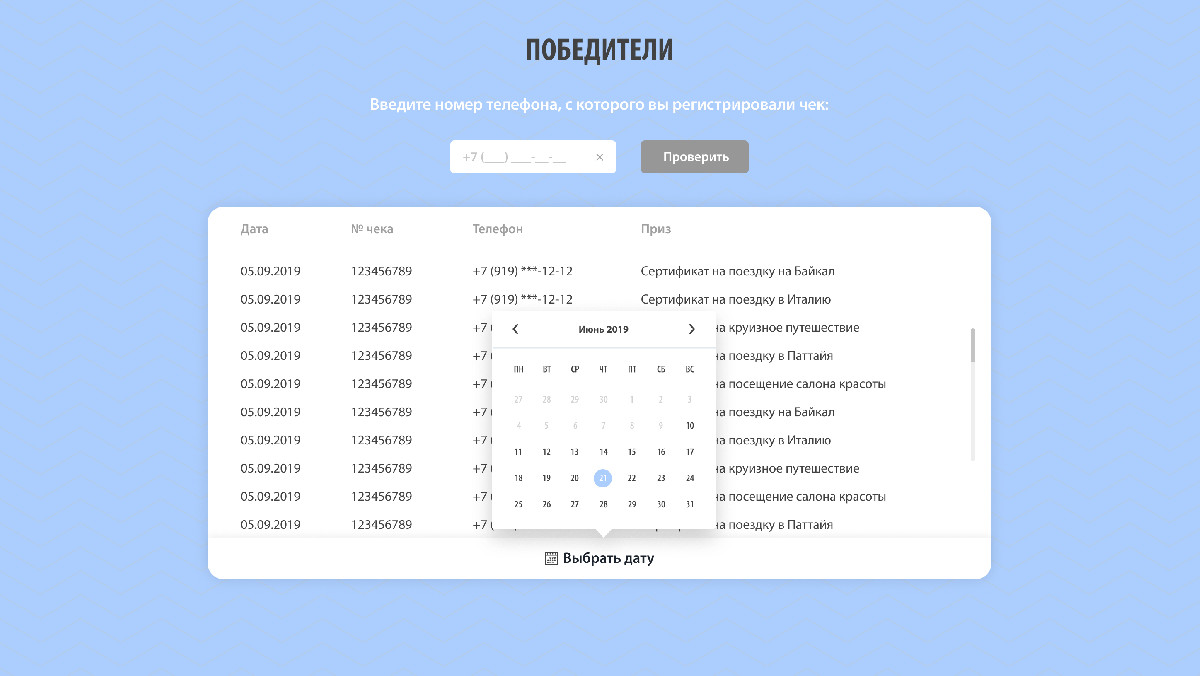The image size is (1200, 676).
Task: Go to next month in calendar
Action: [691, 329]
